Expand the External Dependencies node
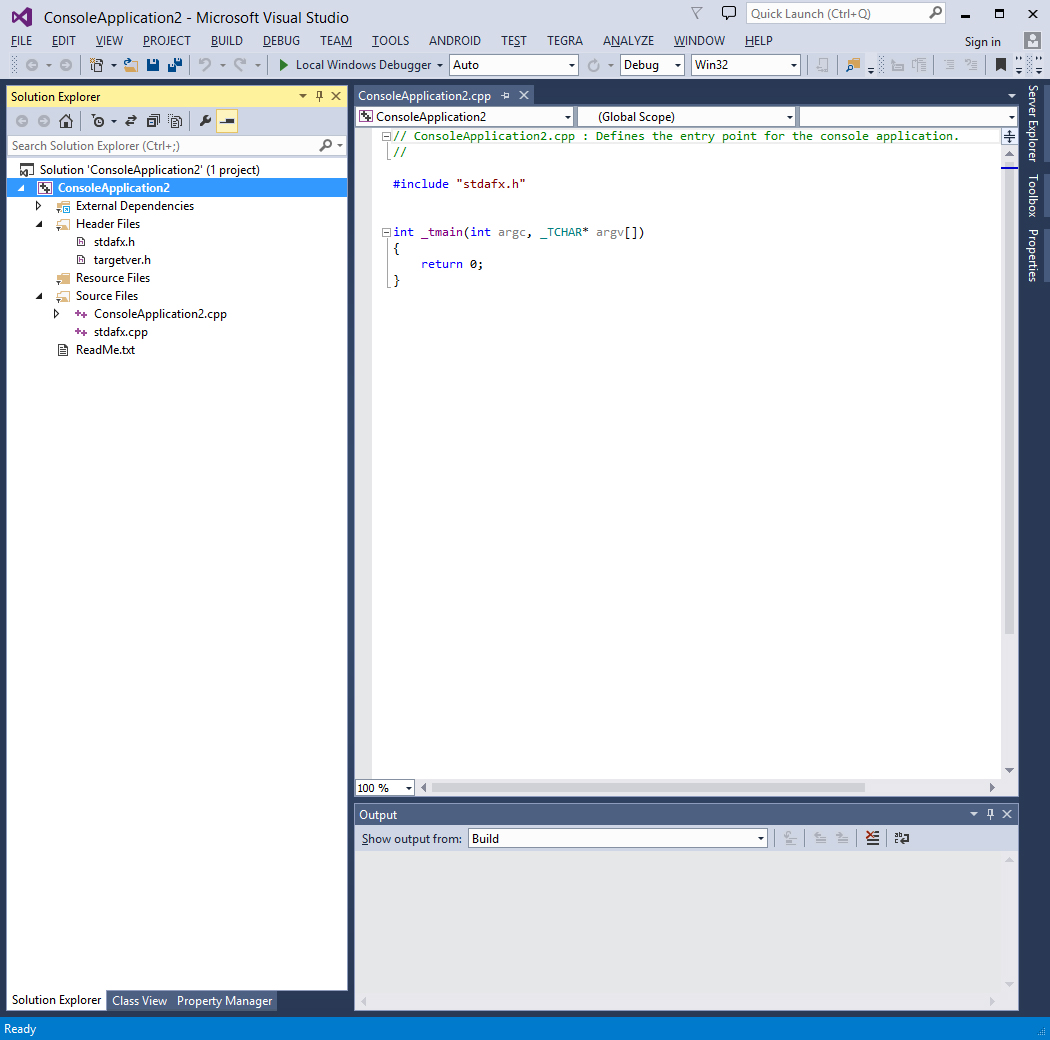This screenshot has width=1050, height=1040. (x=39, y=206)
